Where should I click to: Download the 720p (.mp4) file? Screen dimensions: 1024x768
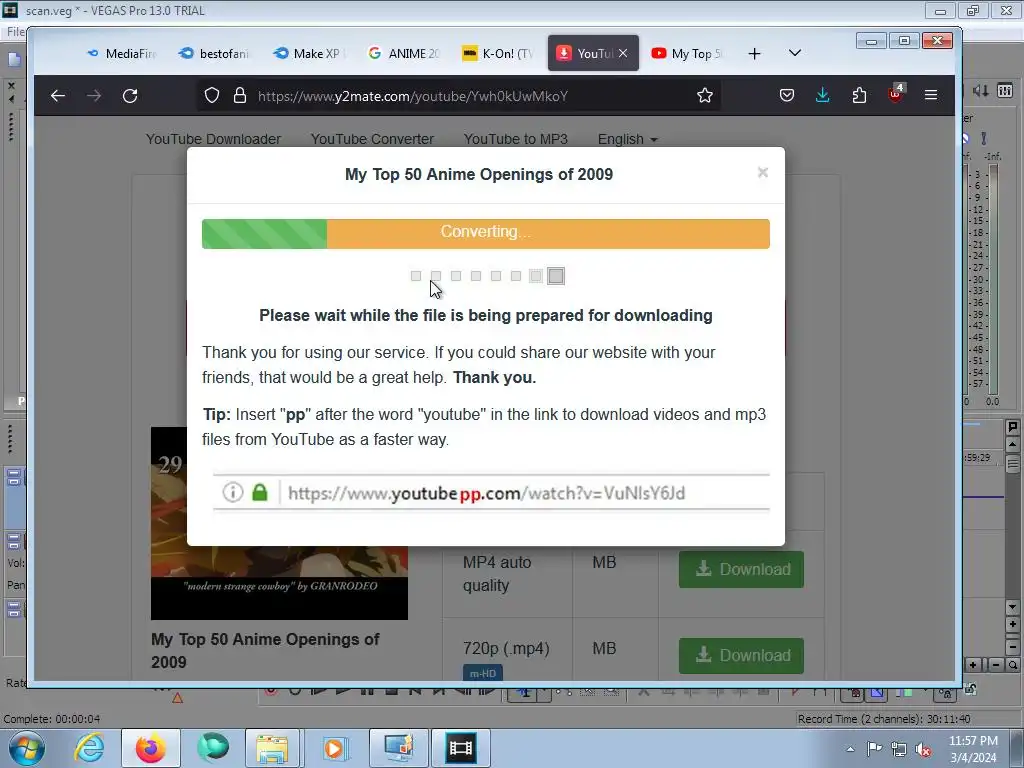point(741,656)
